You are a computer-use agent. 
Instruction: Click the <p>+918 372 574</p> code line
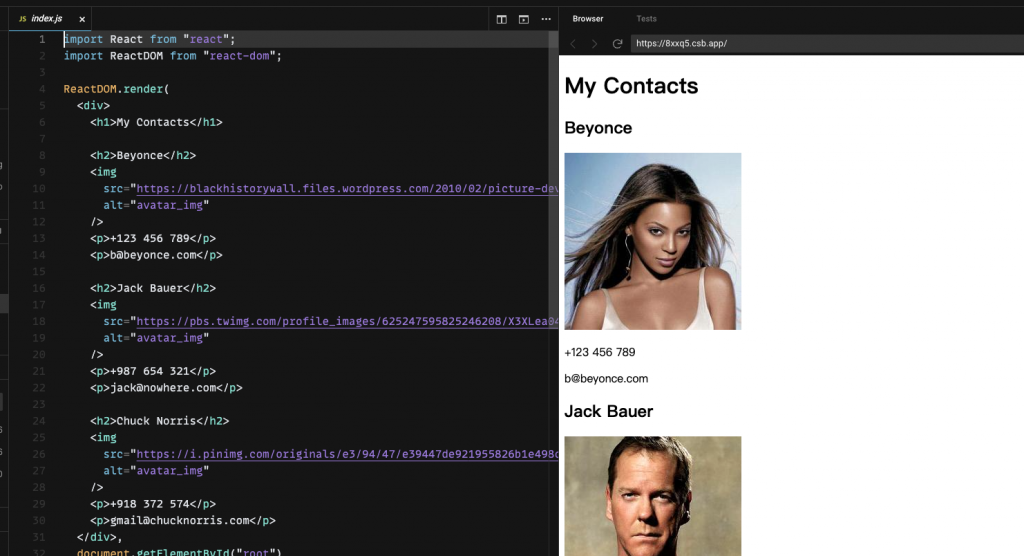(x=153, y=504)
